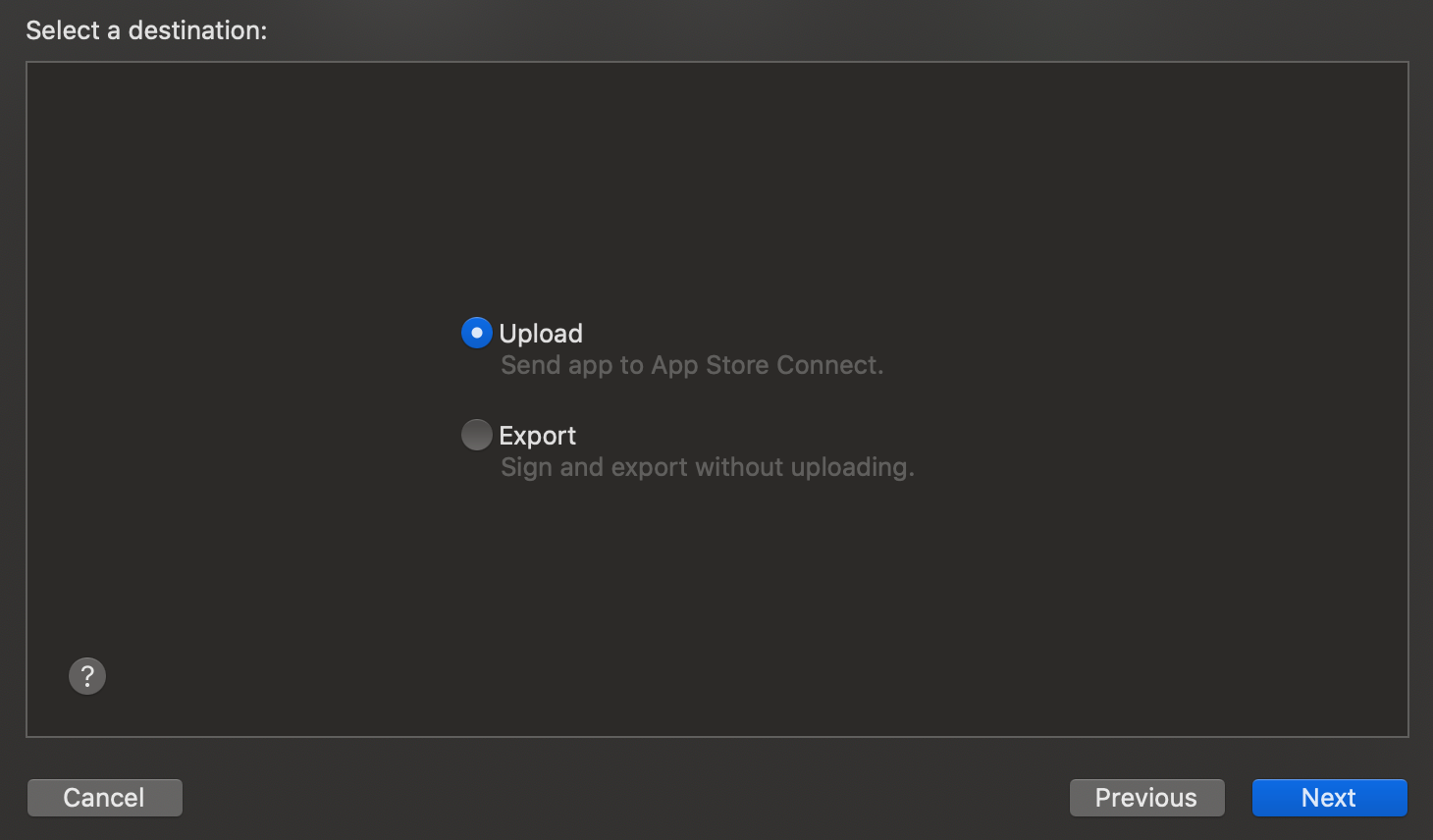Click "Sign and export without uploading." description
The width and height of the screenshot is (1433, 840).
707,467
